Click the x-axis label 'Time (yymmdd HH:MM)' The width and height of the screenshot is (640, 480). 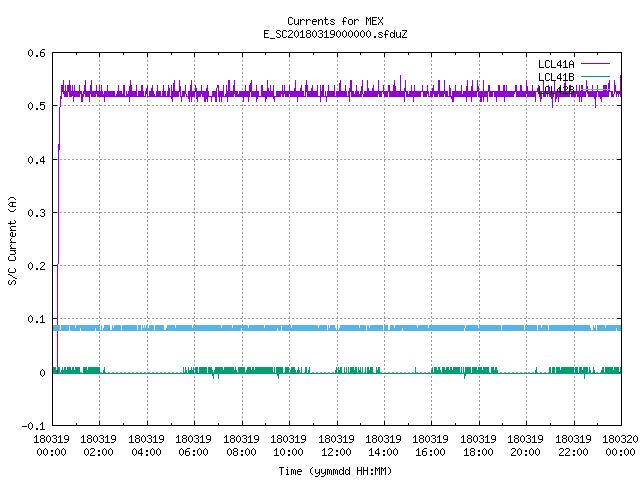[335, 471]
